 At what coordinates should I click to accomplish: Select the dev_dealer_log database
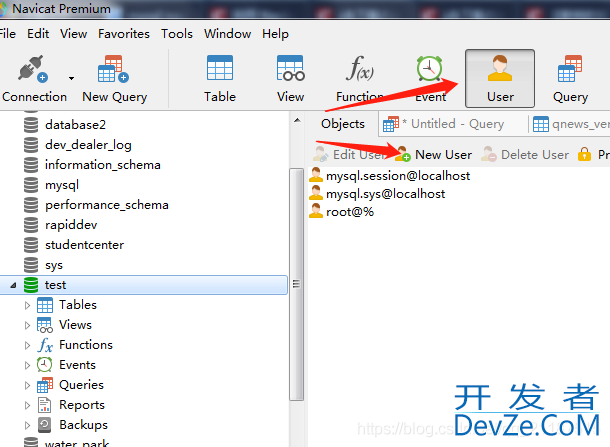88,145
